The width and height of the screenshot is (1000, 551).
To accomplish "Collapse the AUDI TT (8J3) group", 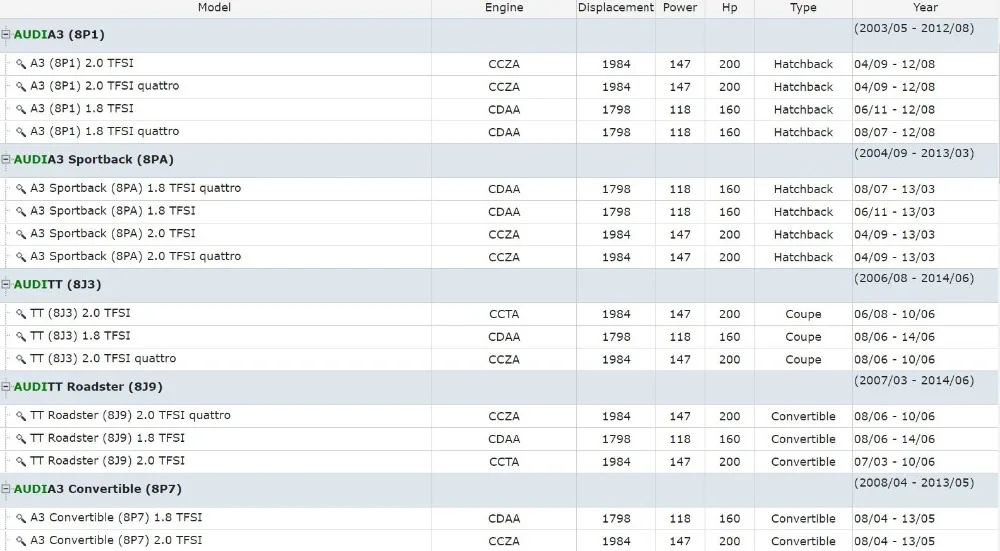I will [6, 284].
